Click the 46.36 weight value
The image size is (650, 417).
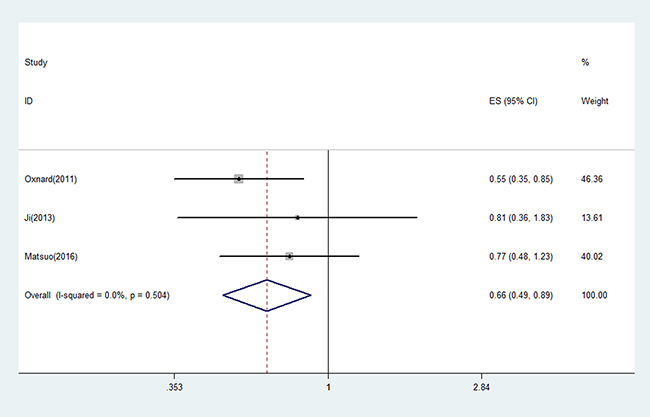[x=592, y=179]
